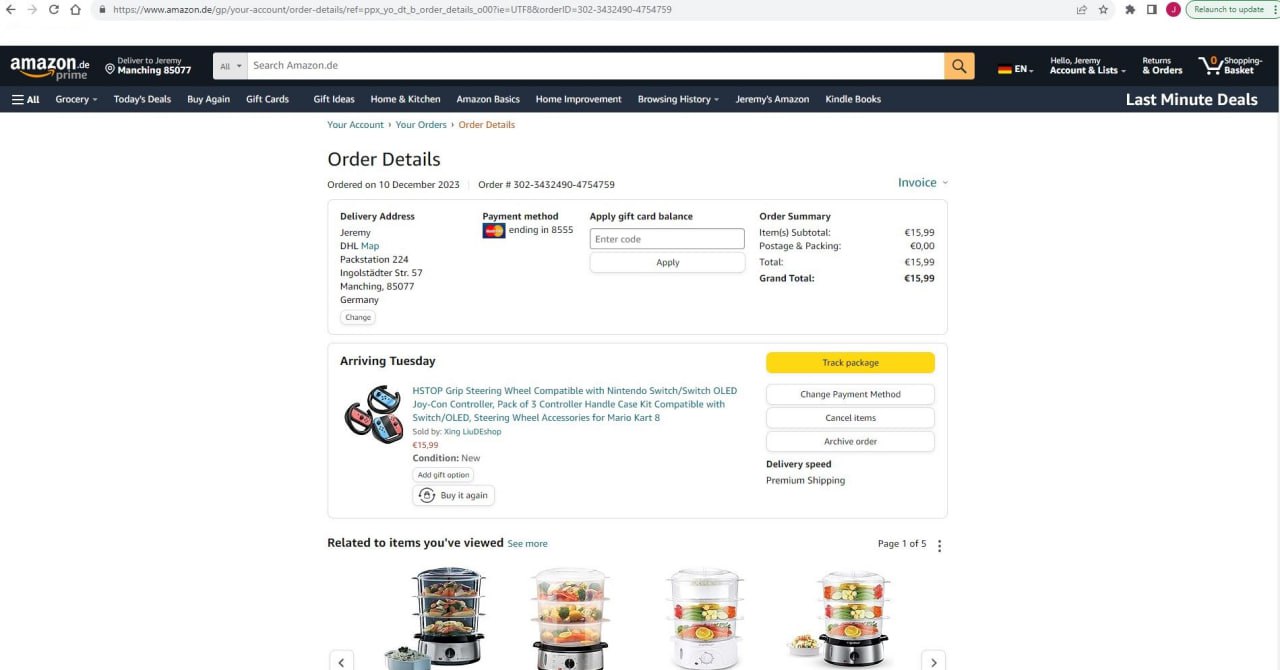Click the Cancel items button
The height and width of the screenshot is (670, 1280).
(850, 418)
